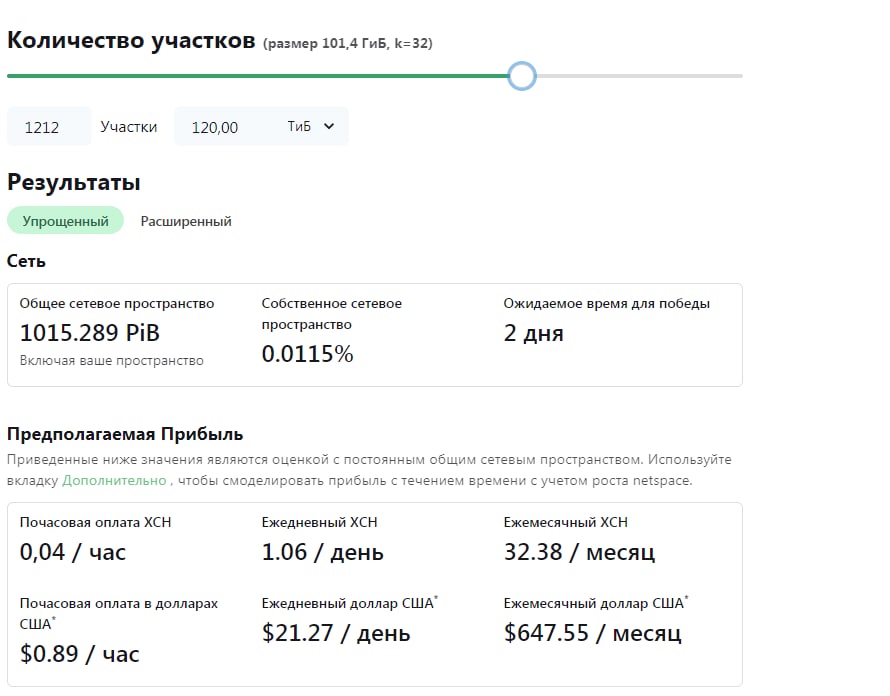Click the plot count slider handle
This screenshot has width=890, height=696.
[x=522, y=76]
